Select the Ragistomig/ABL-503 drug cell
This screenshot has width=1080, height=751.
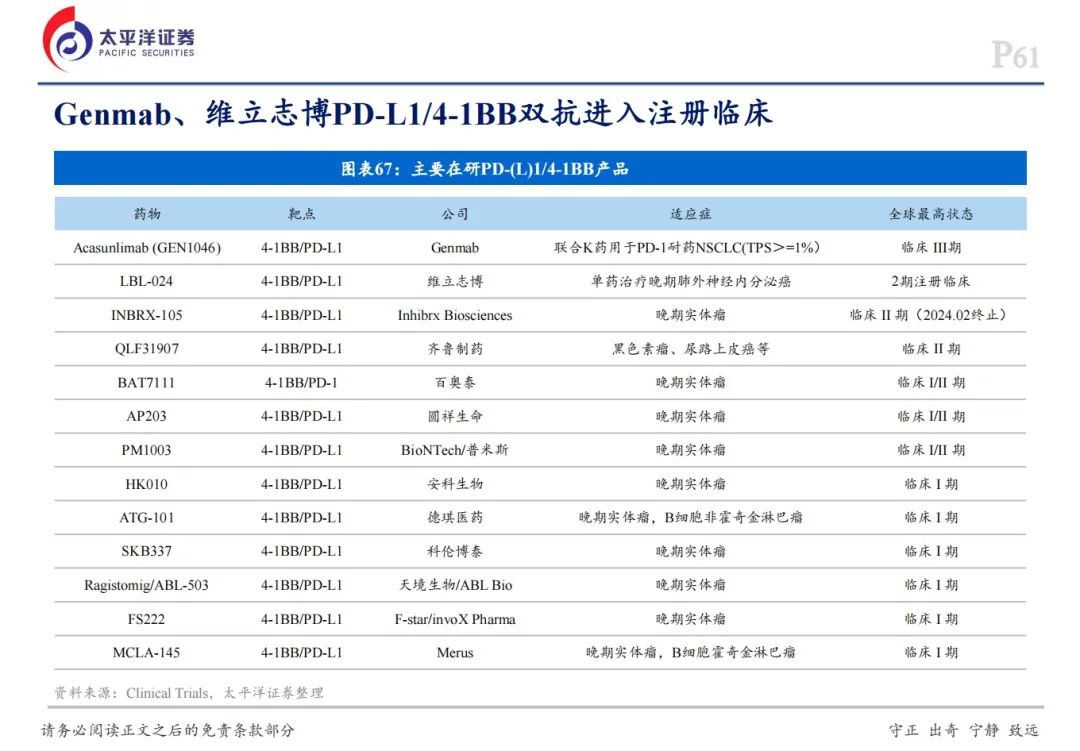click(x=146, y=585)
